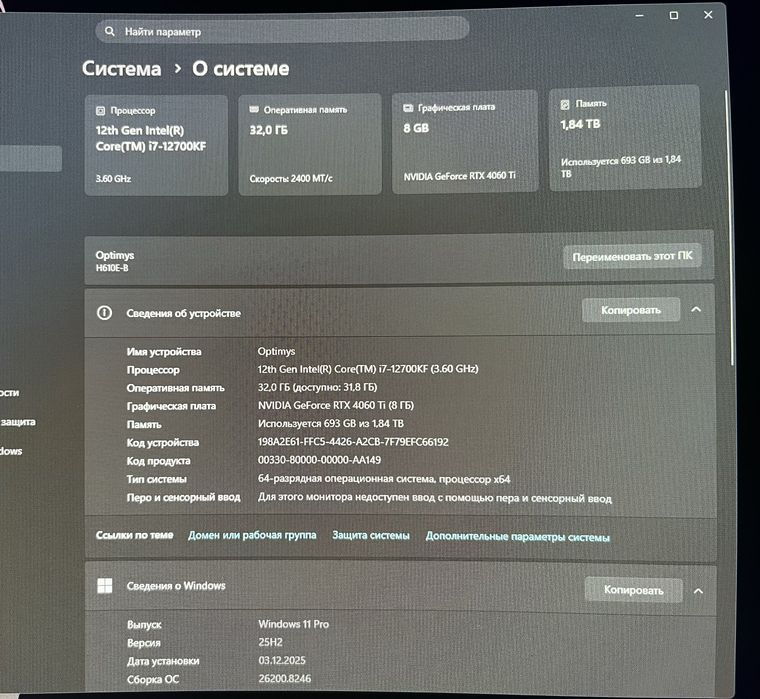The image size is (760, 699).
Task: Select "32,0 ГБ (доступно: 31,8 ГБ)" value
Action: (x=317, y=387)
